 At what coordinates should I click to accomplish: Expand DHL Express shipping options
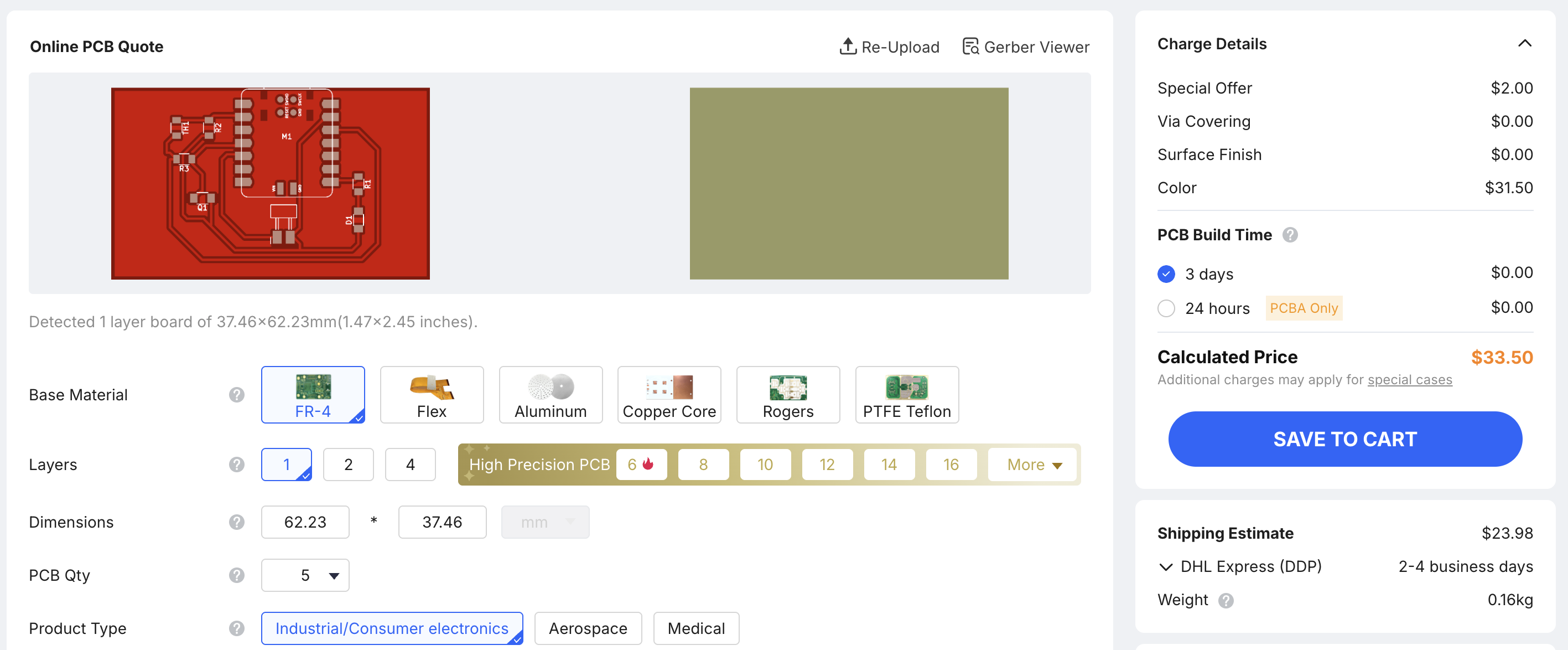click(x=1165, y=567)
